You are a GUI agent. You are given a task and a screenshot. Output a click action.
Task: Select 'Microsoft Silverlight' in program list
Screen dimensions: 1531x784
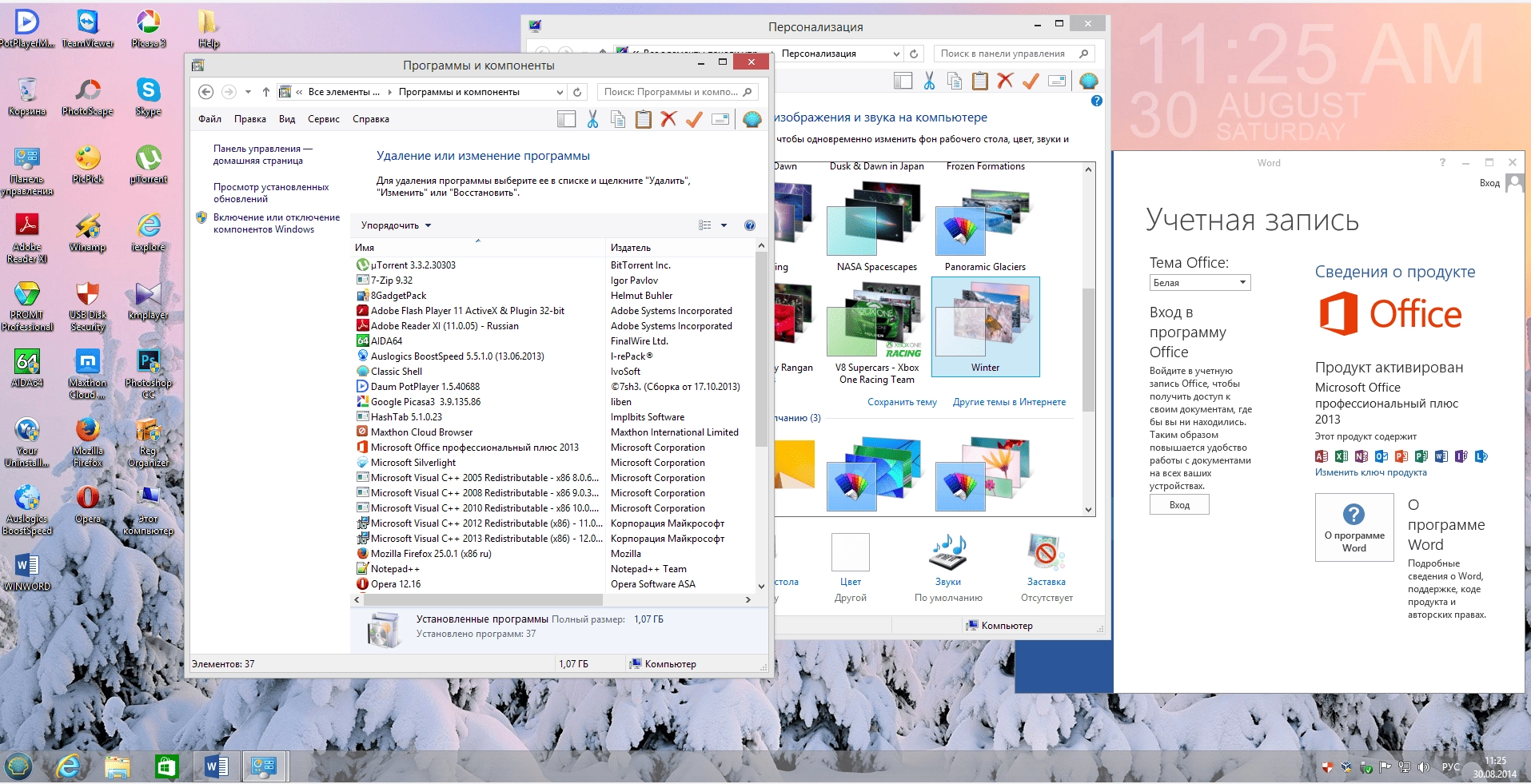tap(413, 463)
